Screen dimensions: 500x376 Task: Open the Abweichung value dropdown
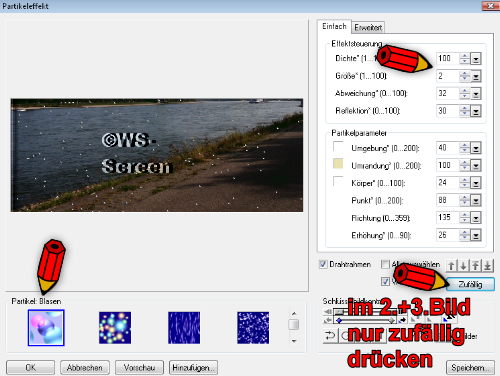coord(476,94)
